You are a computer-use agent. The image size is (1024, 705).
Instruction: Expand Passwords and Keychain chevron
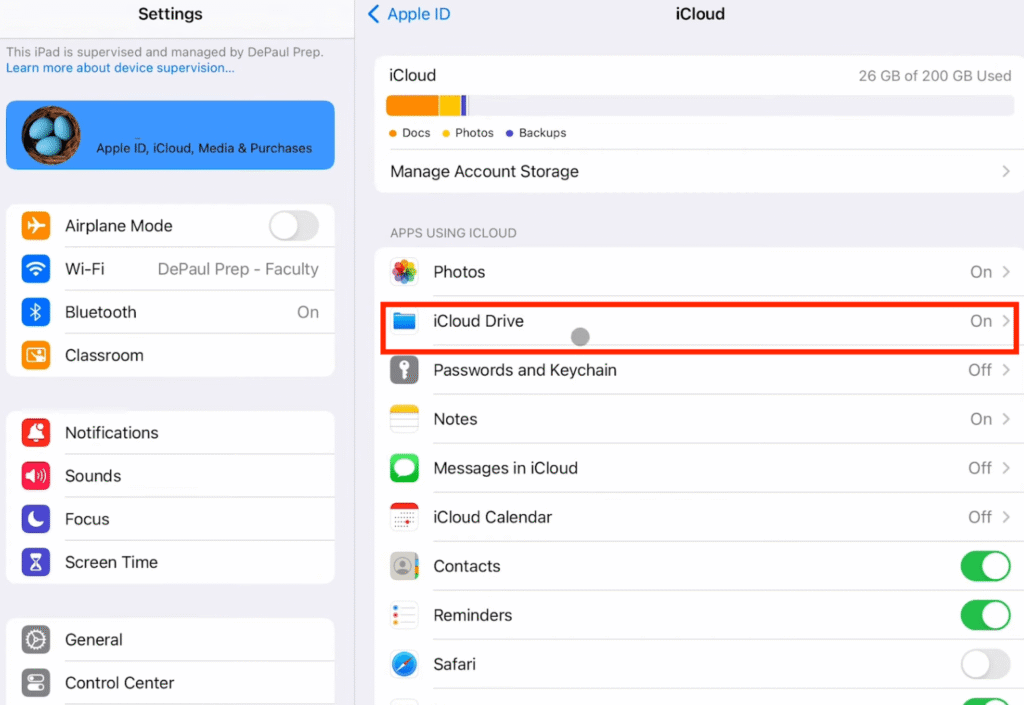[1006, 370]
